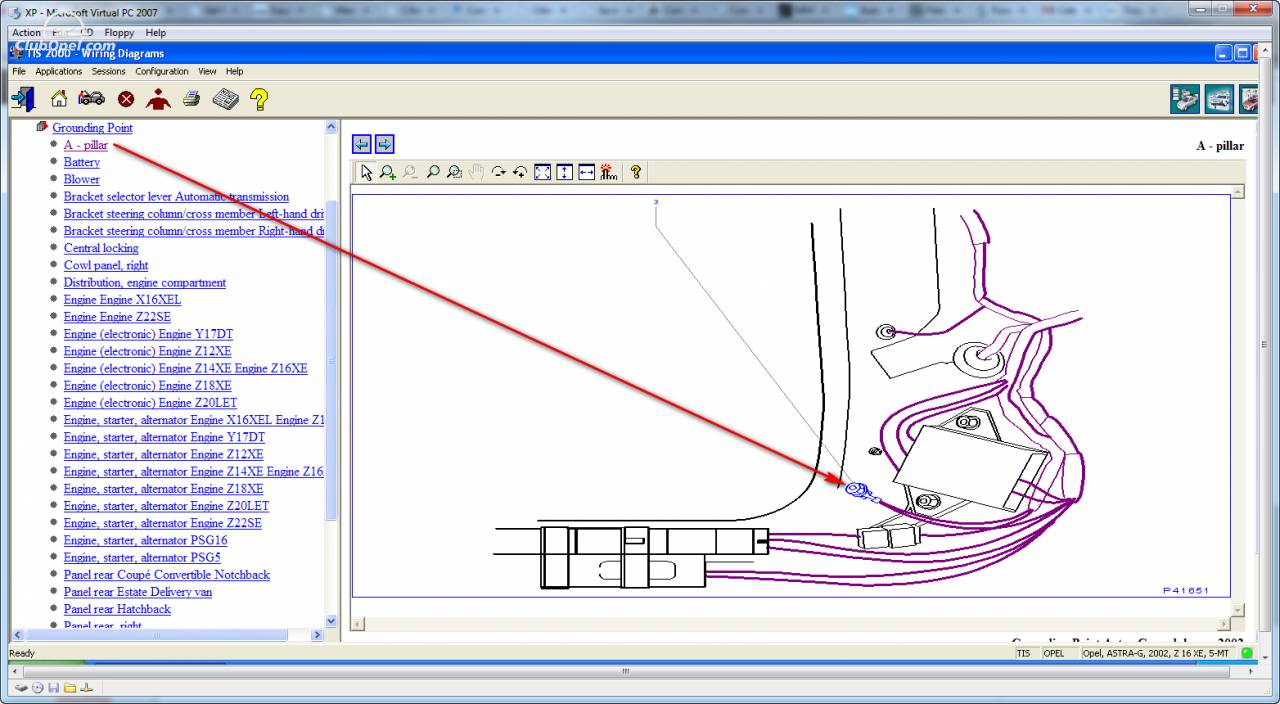Viewport: 1280px width, 704px height.
Task: Select the pointer arrow tool
Action: (366, 172)
